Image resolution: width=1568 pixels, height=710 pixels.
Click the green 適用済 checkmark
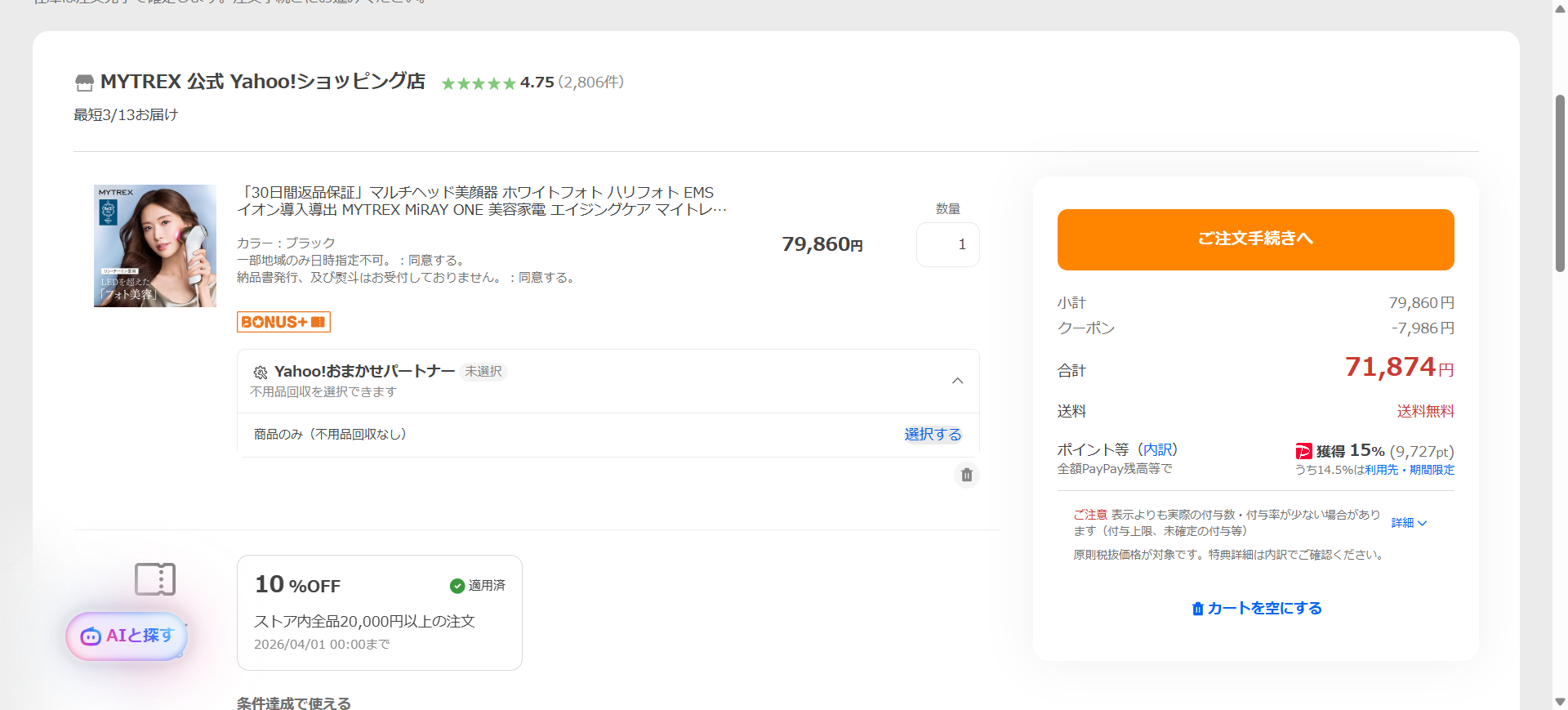(x=457, y=586)
